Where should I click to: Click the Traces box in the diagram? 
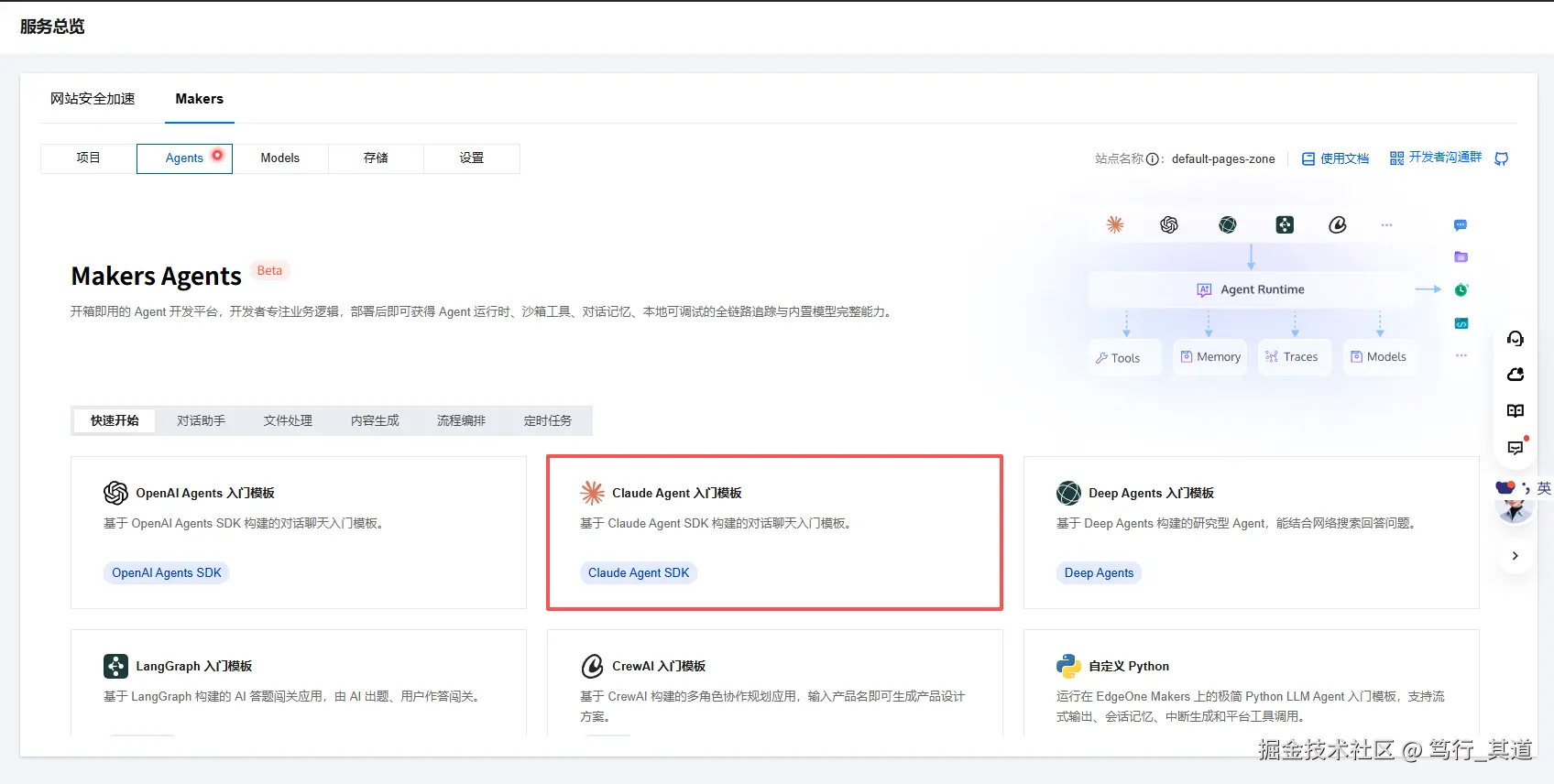click(x=1294, y=357)
